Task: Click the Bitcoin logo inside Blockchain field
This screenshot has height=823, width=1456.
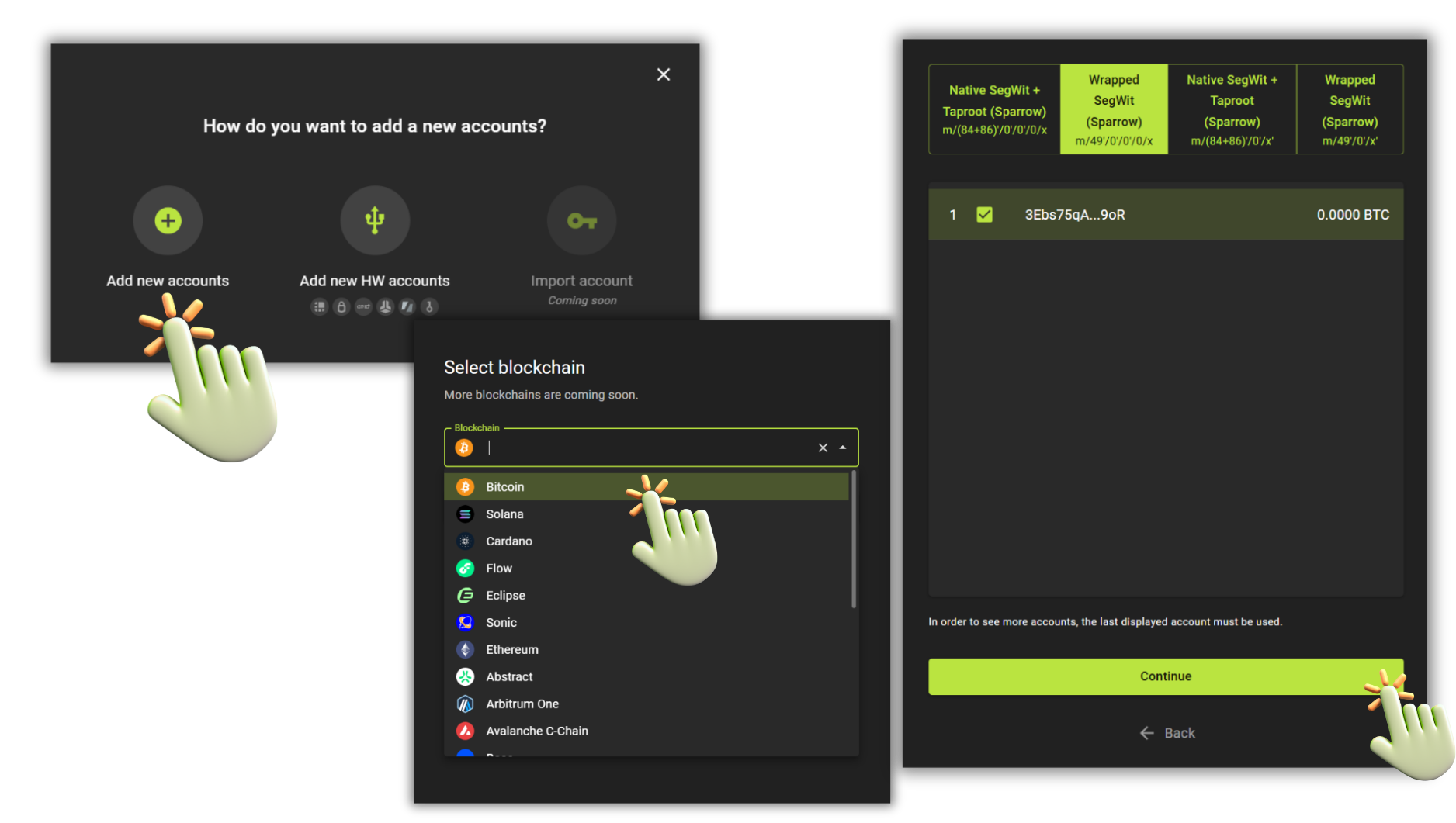Action: (x=464, y=448)
